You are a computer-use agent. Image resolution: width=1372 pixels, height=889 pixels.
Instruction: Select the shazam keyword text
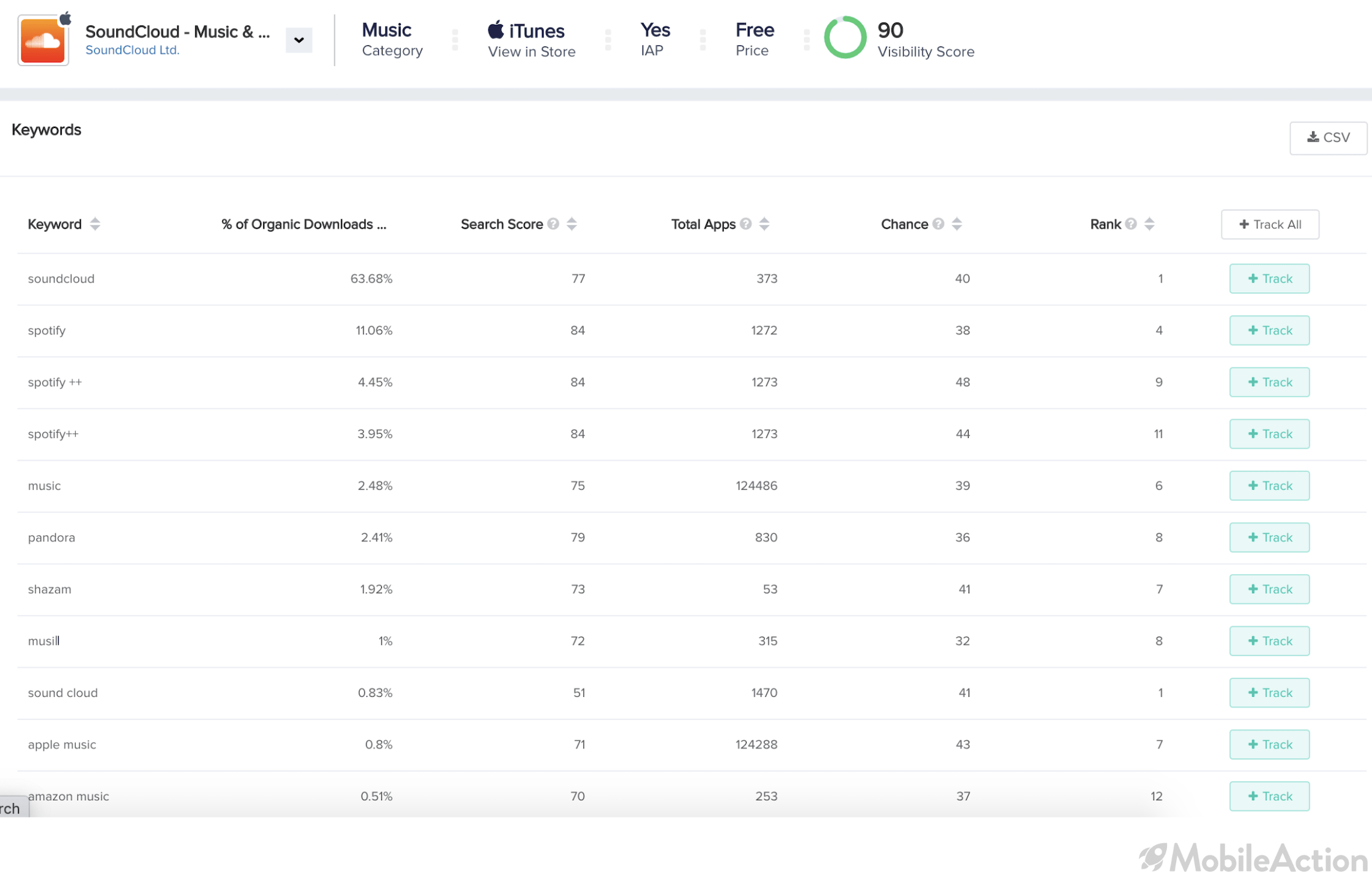pos(50,589)
